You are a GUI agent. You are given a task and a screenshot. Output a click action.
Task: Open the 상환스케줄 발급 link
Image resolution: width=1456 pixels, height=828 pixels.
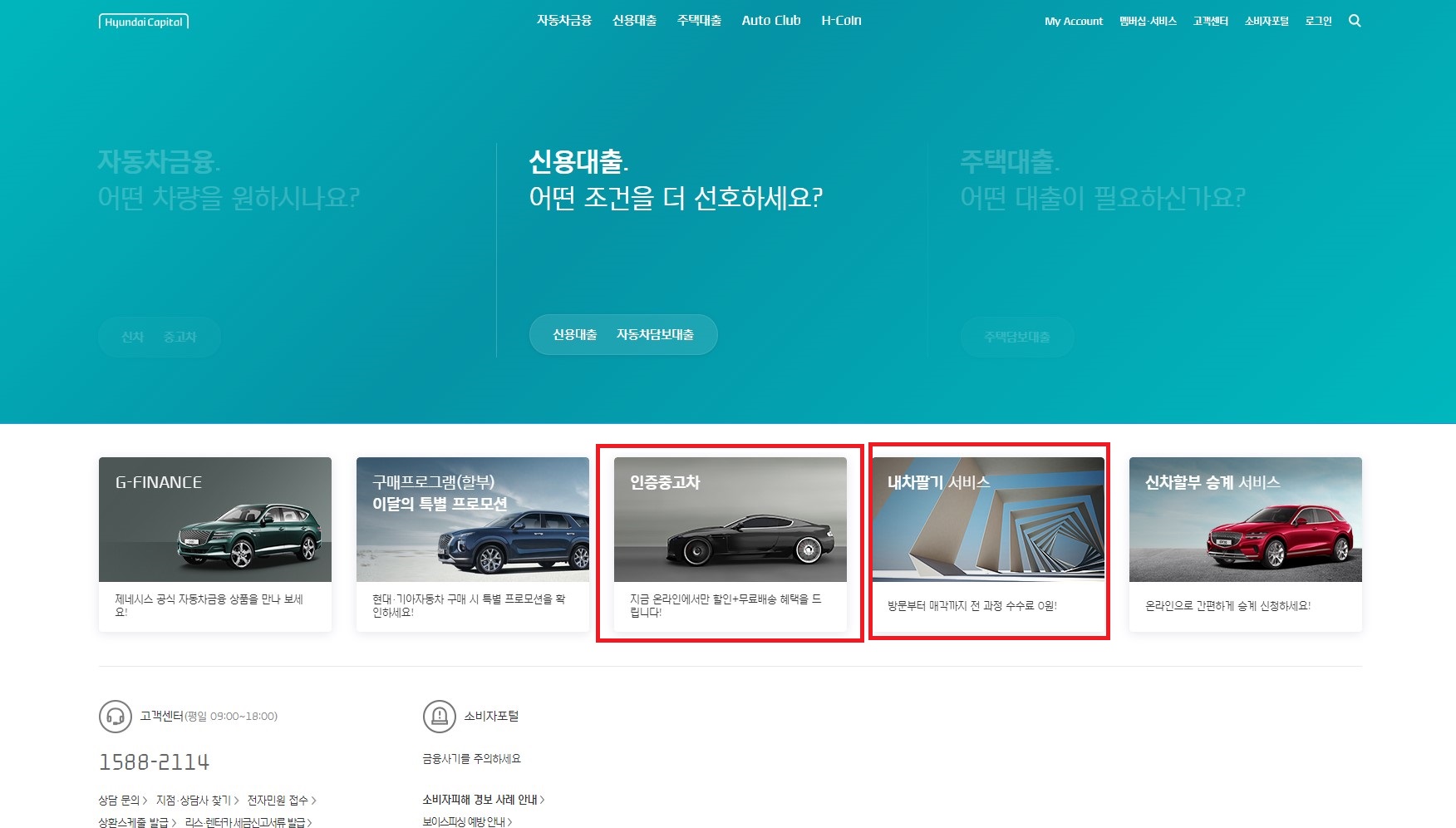click(137, 822)
